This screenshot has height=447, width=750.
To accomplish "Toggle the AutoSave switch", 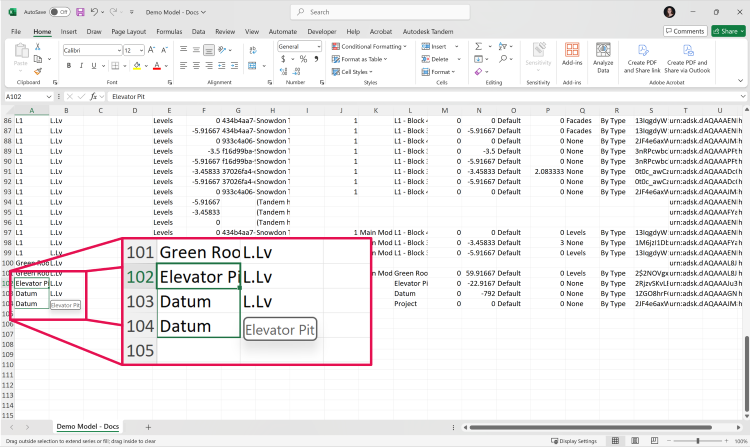I will coord(60,12).
